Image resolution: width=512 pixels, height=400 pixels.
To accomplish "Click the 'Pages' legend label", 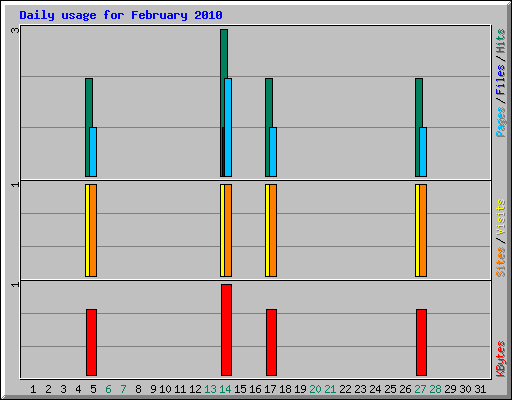I will tap(500, 122).
